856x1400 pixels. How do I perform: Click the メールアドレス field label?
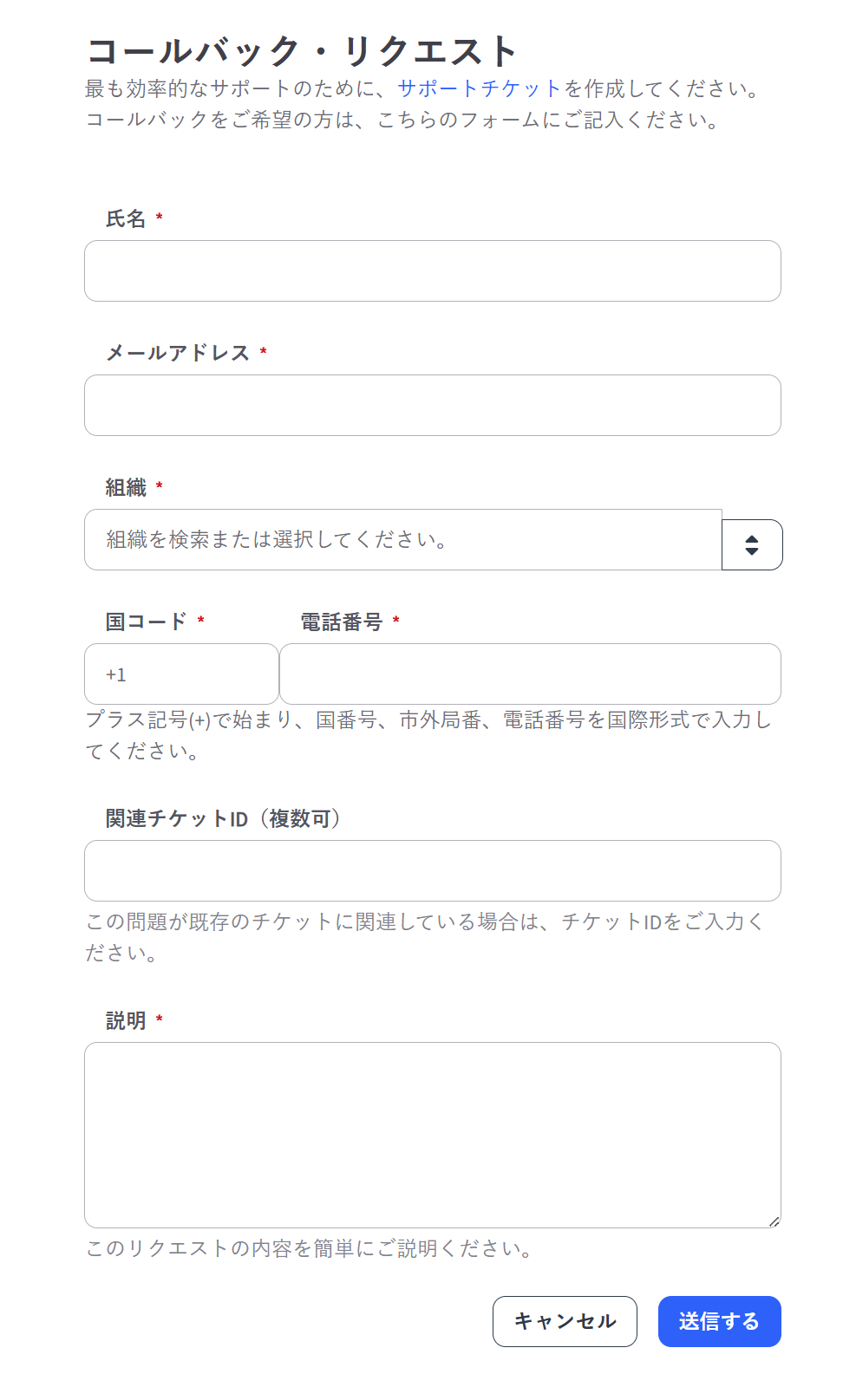click(x=178, y=353)
